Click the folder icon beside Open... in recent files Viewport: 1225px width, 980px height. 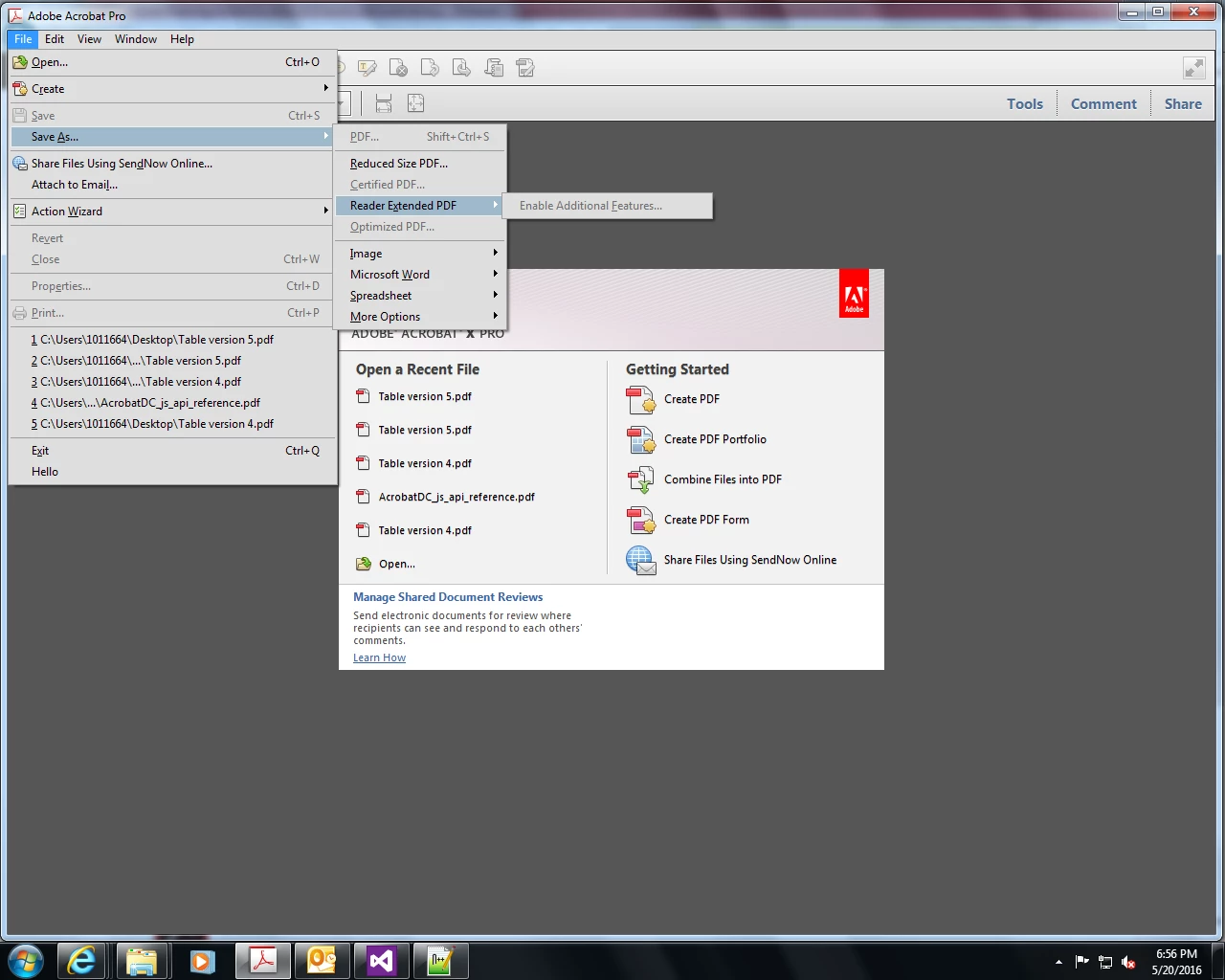pos(364,564)
